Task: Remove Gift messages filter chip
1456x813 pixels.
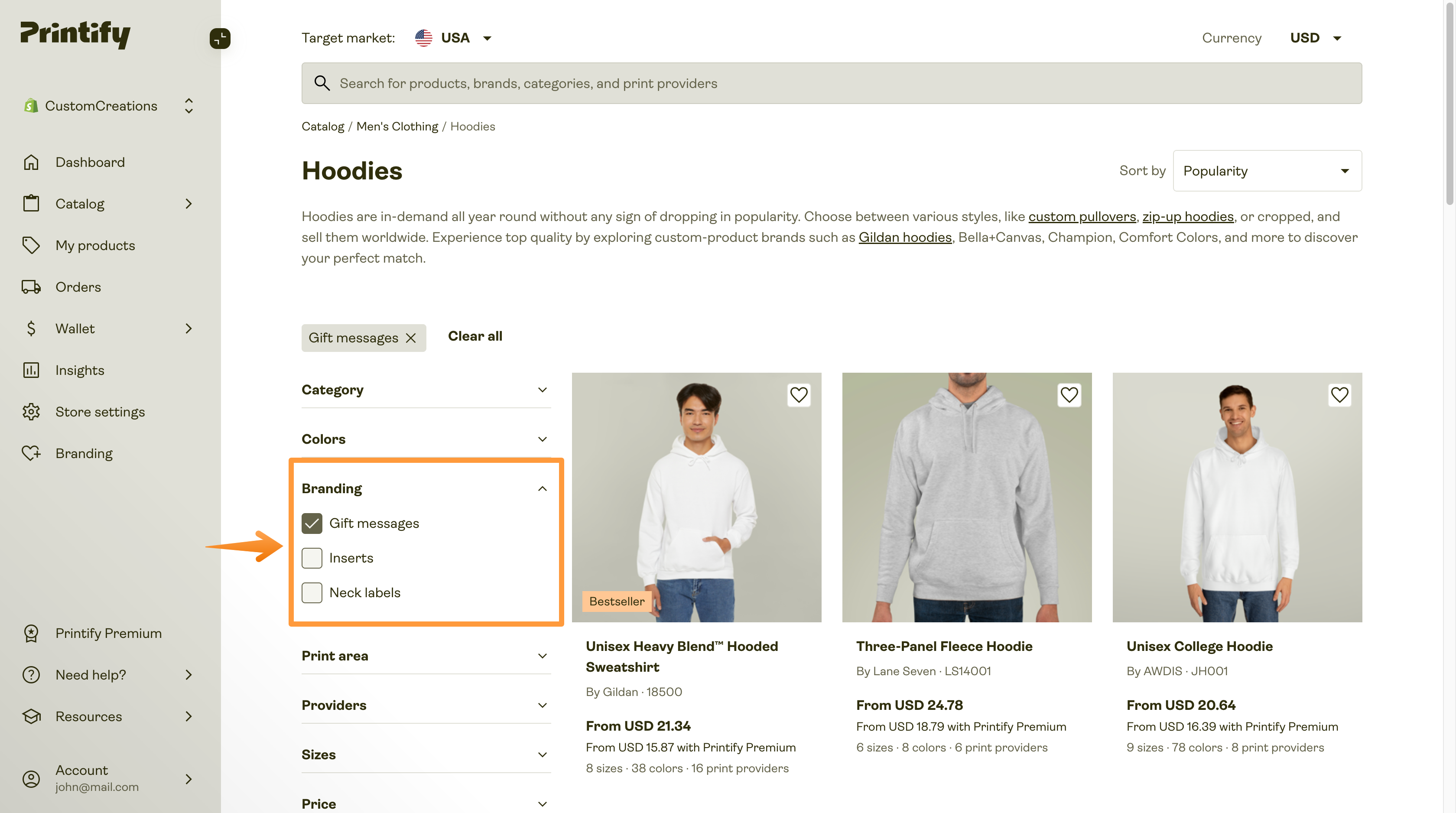Action: [x=411, y=338]
